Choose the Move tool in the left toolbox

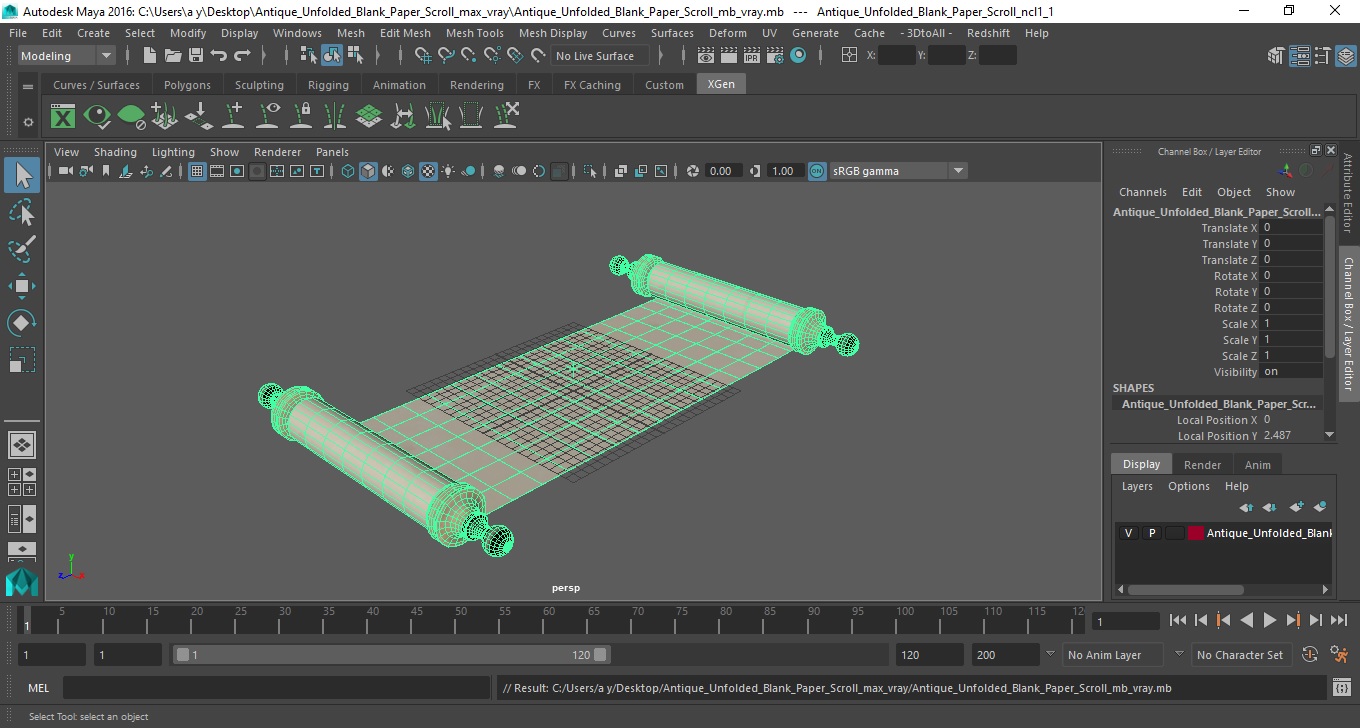point(22,286)
